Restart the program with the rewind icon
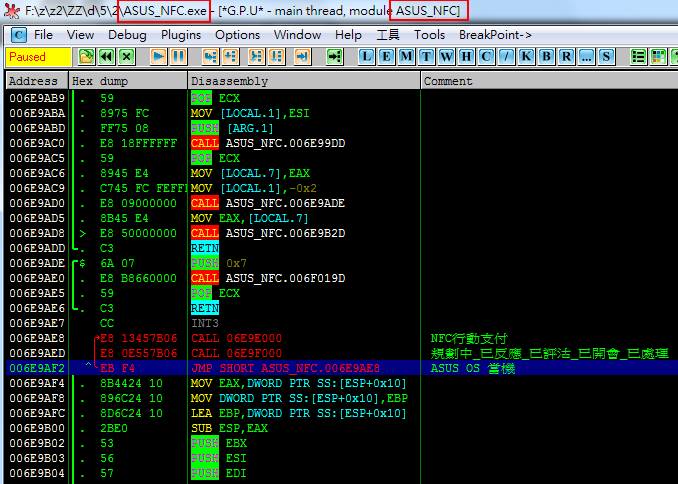The height and width of the screenshot is (484, 678). point(106,57)
